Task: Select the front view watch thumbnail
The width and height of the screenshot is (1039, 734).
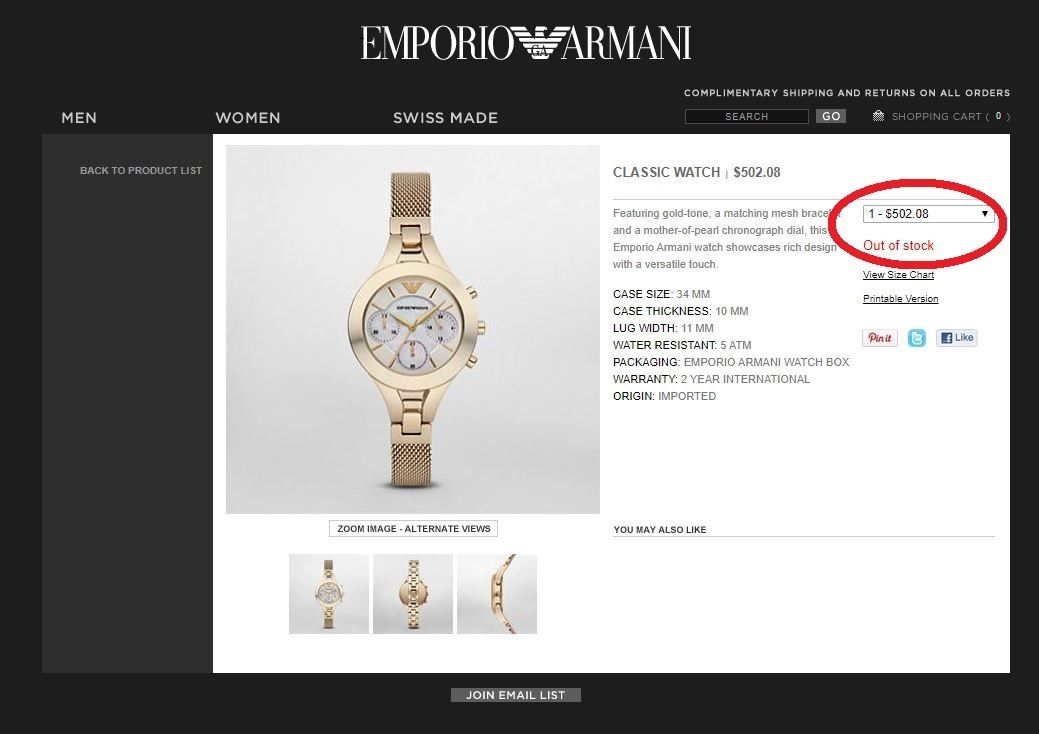Action: tap(329, 594)
